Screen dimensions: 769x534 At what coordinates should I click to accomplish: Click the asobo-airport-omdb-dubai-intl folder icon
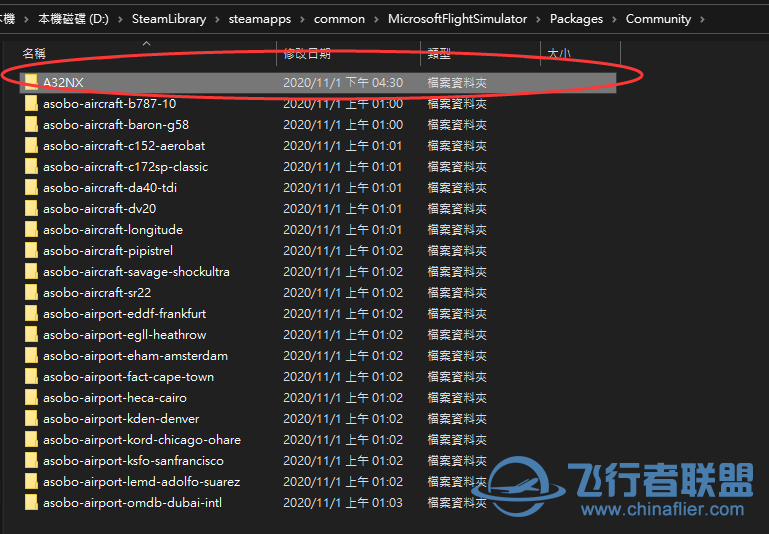(x=31, y=503)
